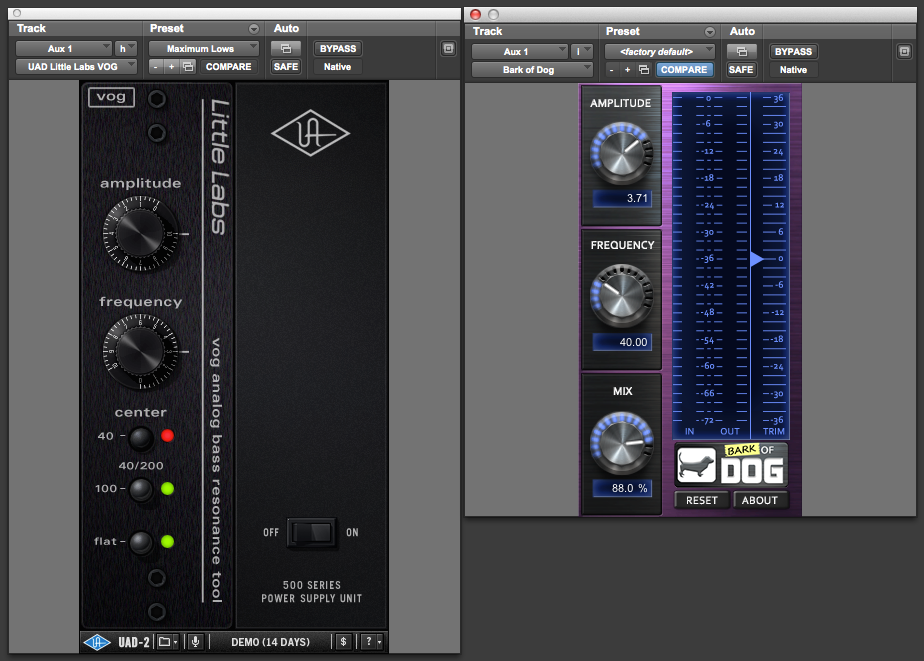Click preset copy icon in VOG window
Viewport: 924px width, 661px height.
188,67
